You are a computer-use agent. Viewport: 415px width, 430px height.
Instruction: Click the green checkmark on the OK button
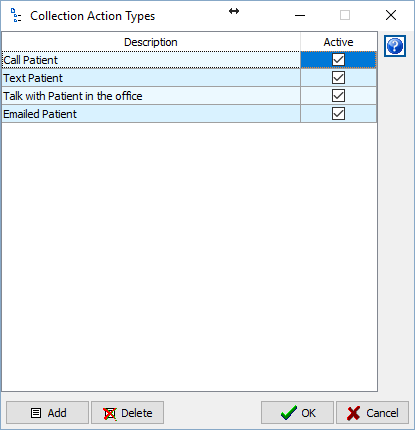point(288,413)
